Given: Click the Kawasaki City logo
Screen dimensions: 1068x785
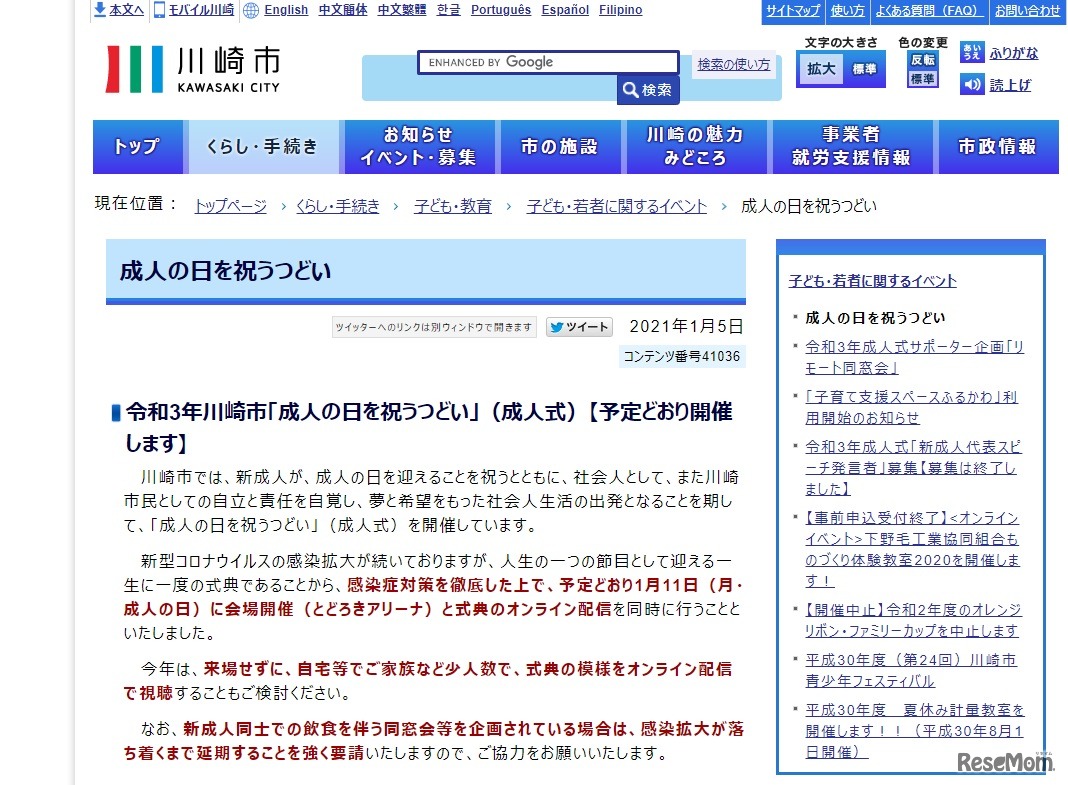Looking at the screenshot, I should point(193,69).
